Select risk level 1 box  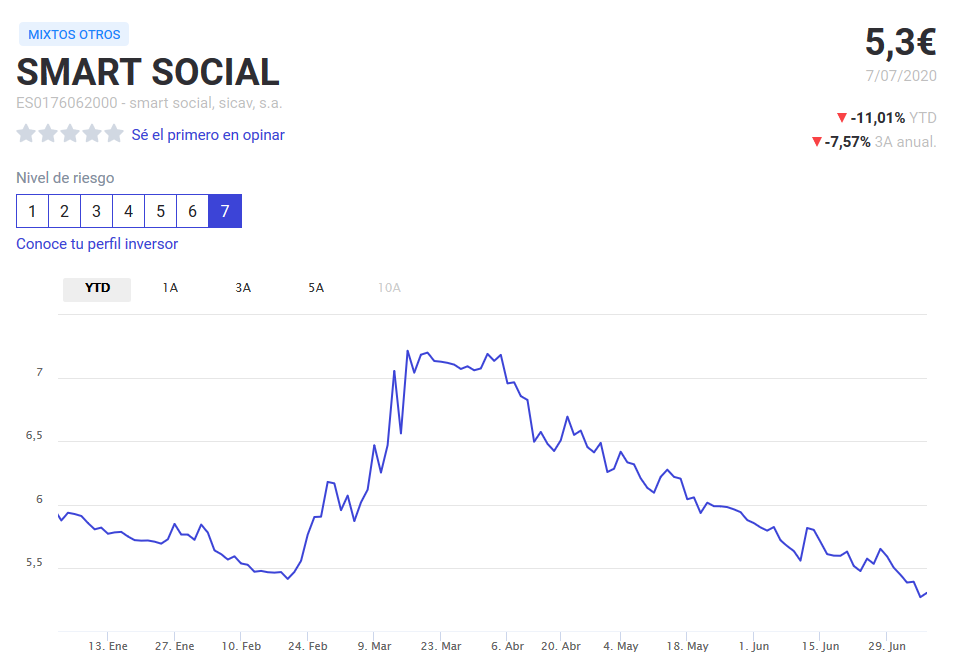pyautogui.click(x=32, y=212)
